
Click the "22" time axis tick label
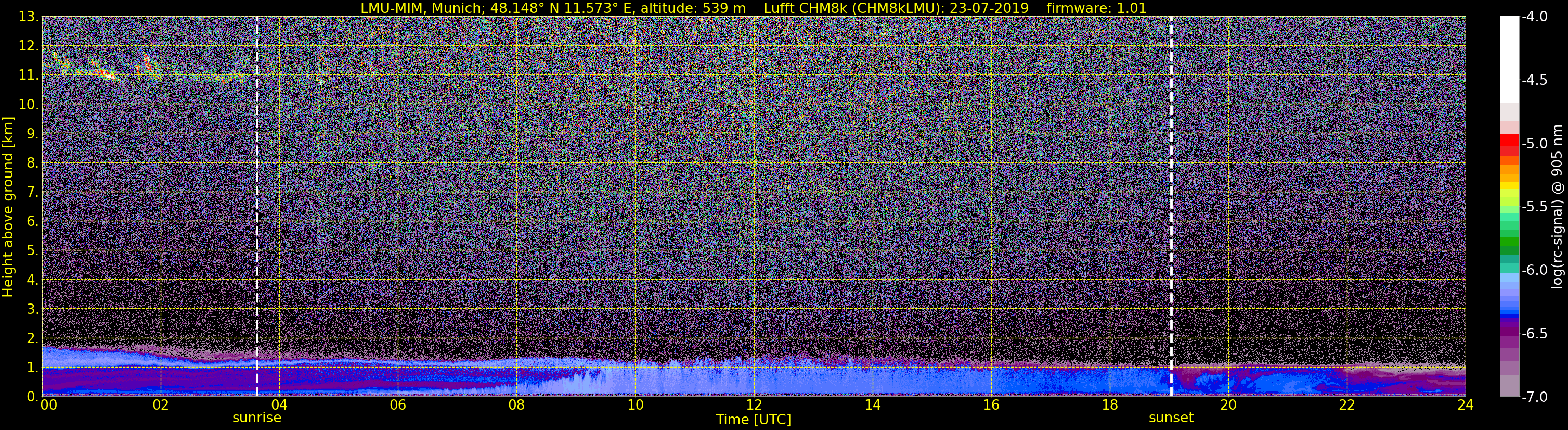[x=1347, y=405]
